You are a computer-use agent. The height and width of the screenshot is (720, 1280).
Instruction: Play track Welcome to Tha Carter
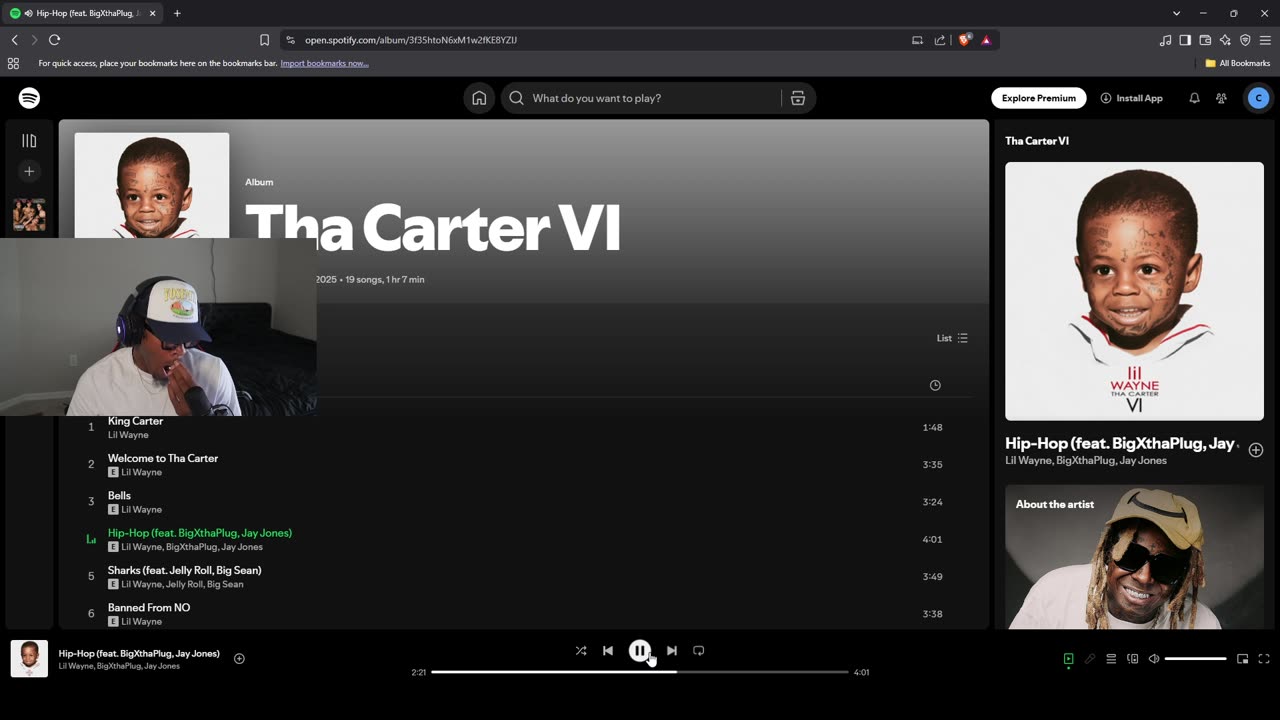(x=163, y=458)
